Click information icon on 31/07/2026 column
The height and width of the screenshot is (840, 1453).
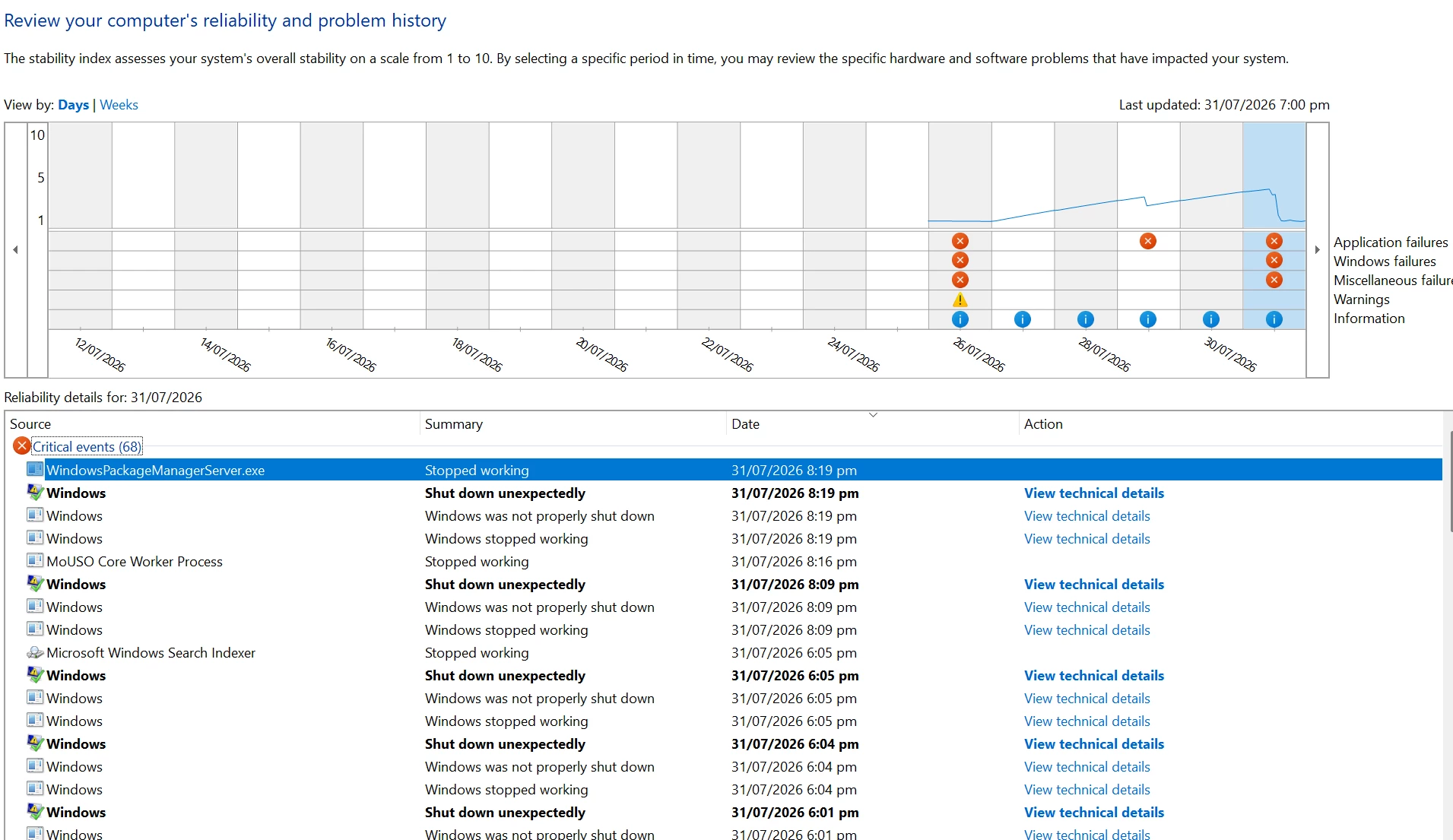click(1274, 319)
